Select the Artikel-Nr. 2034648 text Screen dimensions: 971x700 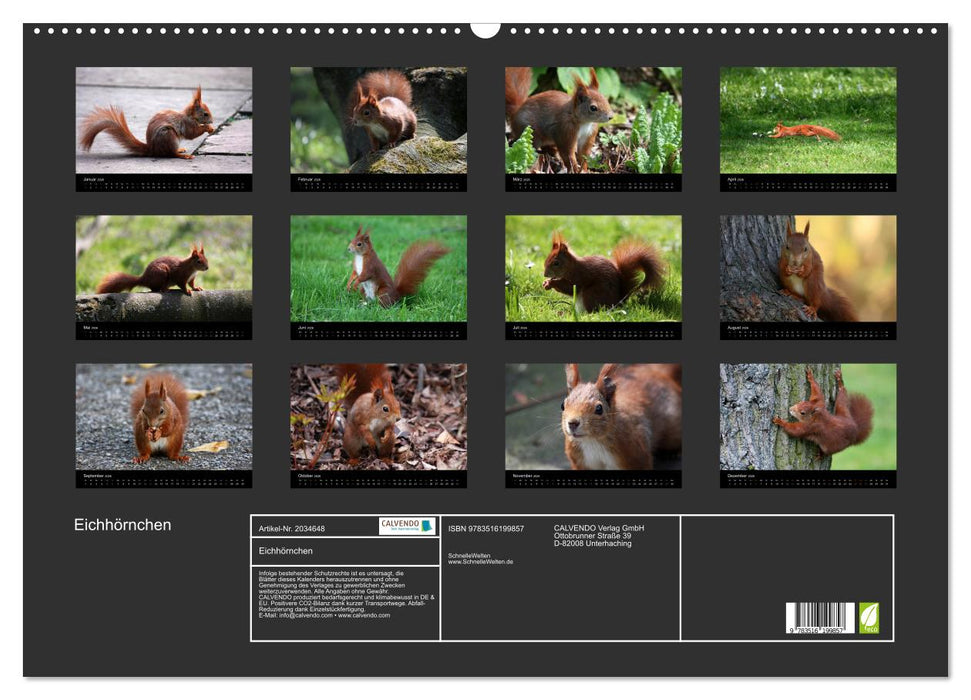[292, 529]
